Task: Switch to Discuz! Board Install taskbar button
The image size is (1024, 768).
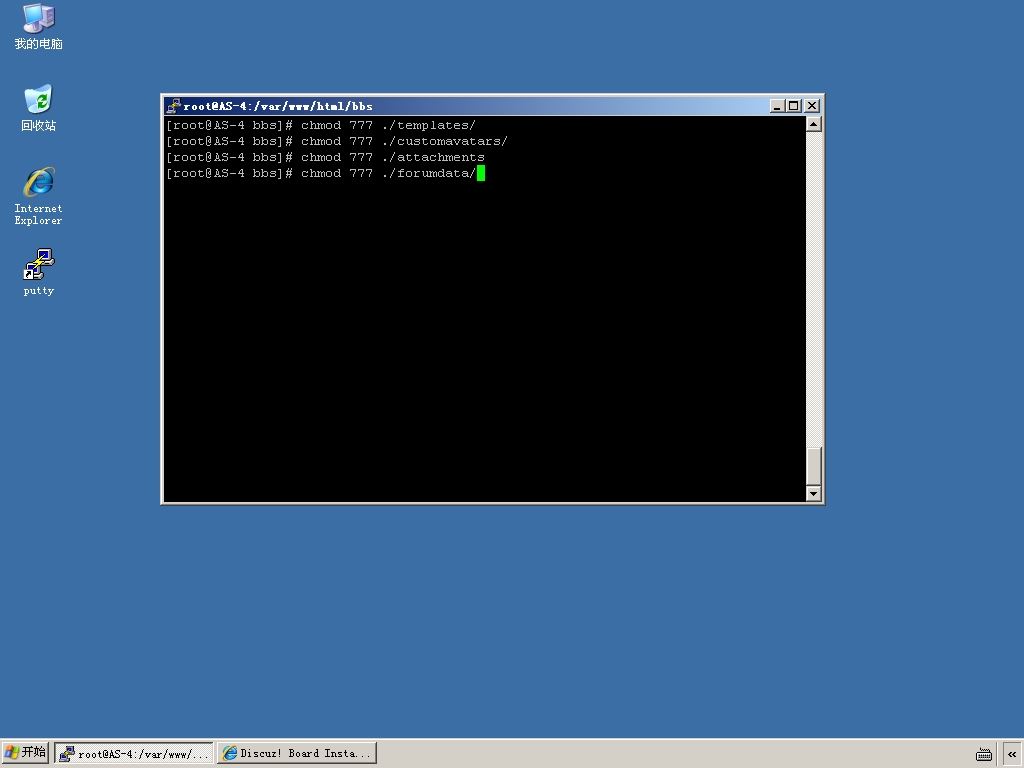Action: point(297,753)
